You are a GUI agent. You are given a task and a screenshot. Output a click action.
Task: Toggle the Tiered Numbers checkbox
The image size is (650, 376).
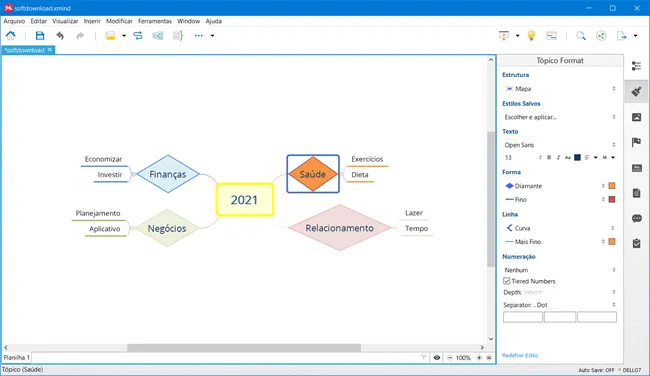pos(507,281)
